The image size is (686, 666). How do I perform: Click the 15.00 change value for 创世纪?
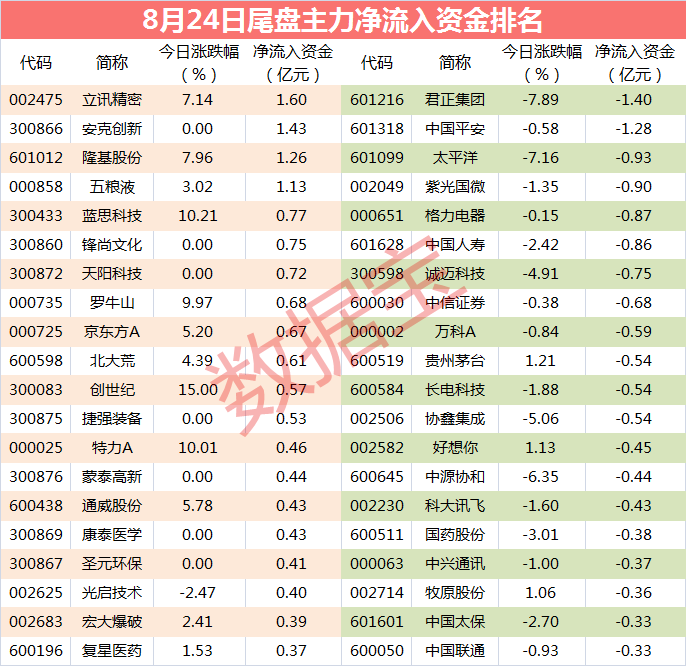[198, 389]
